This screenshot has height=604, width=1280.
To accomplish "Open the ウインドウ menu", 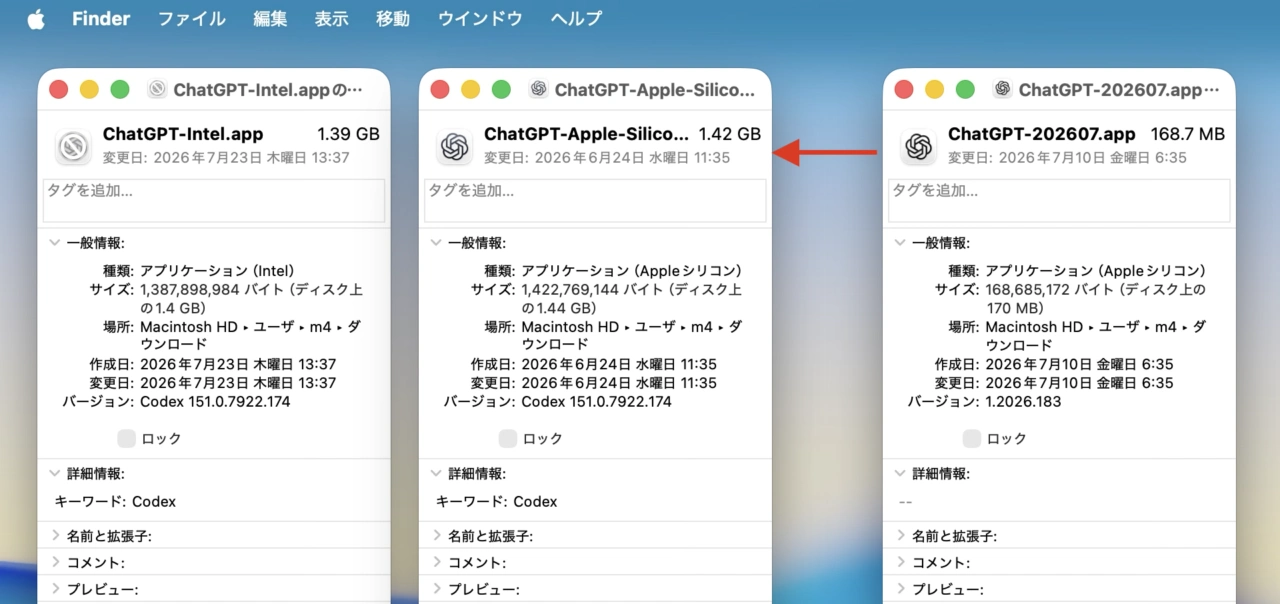I will click(480, 19).
